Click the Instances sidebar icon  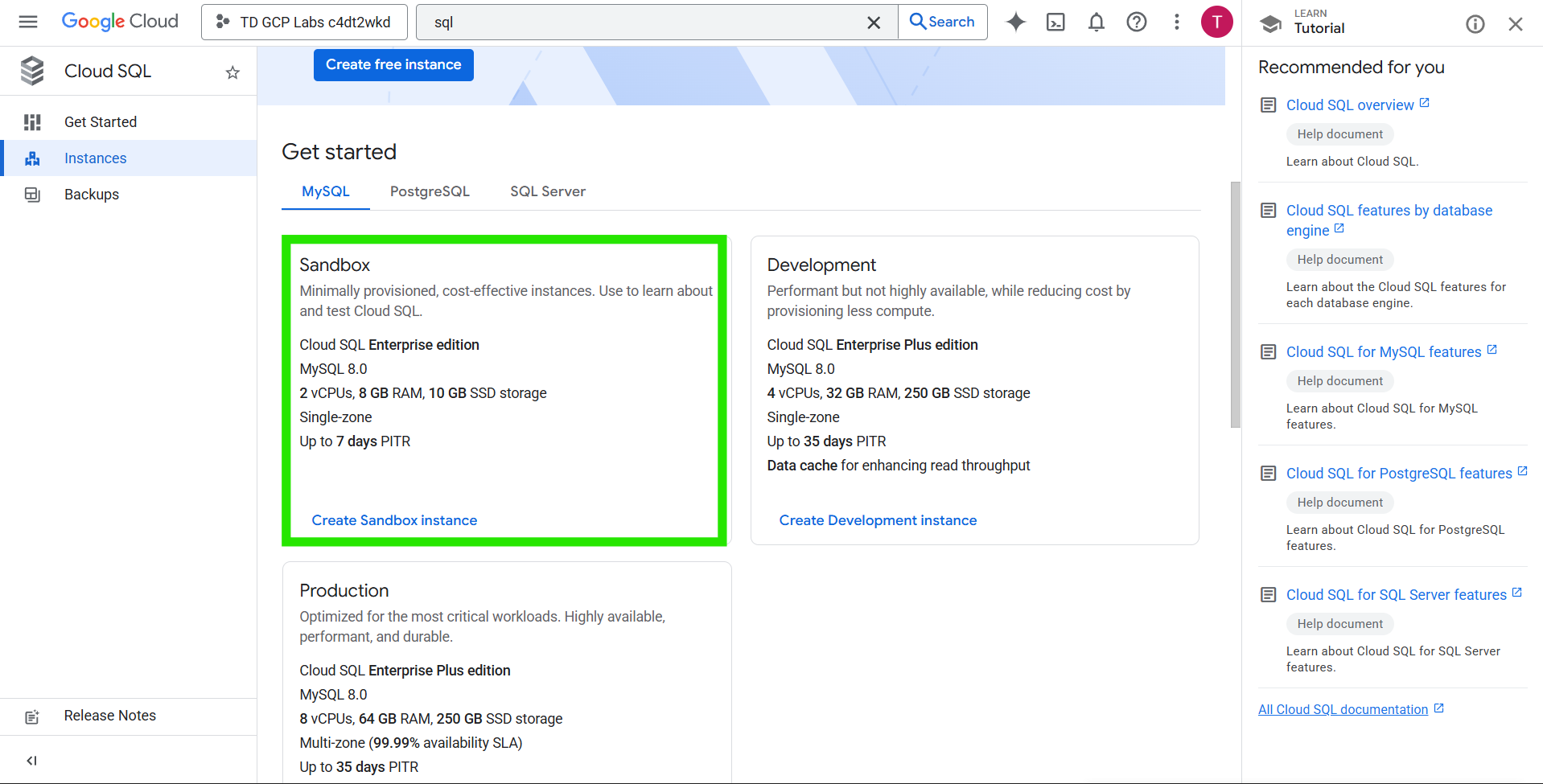pyautogui.click(x=32, y=158)
